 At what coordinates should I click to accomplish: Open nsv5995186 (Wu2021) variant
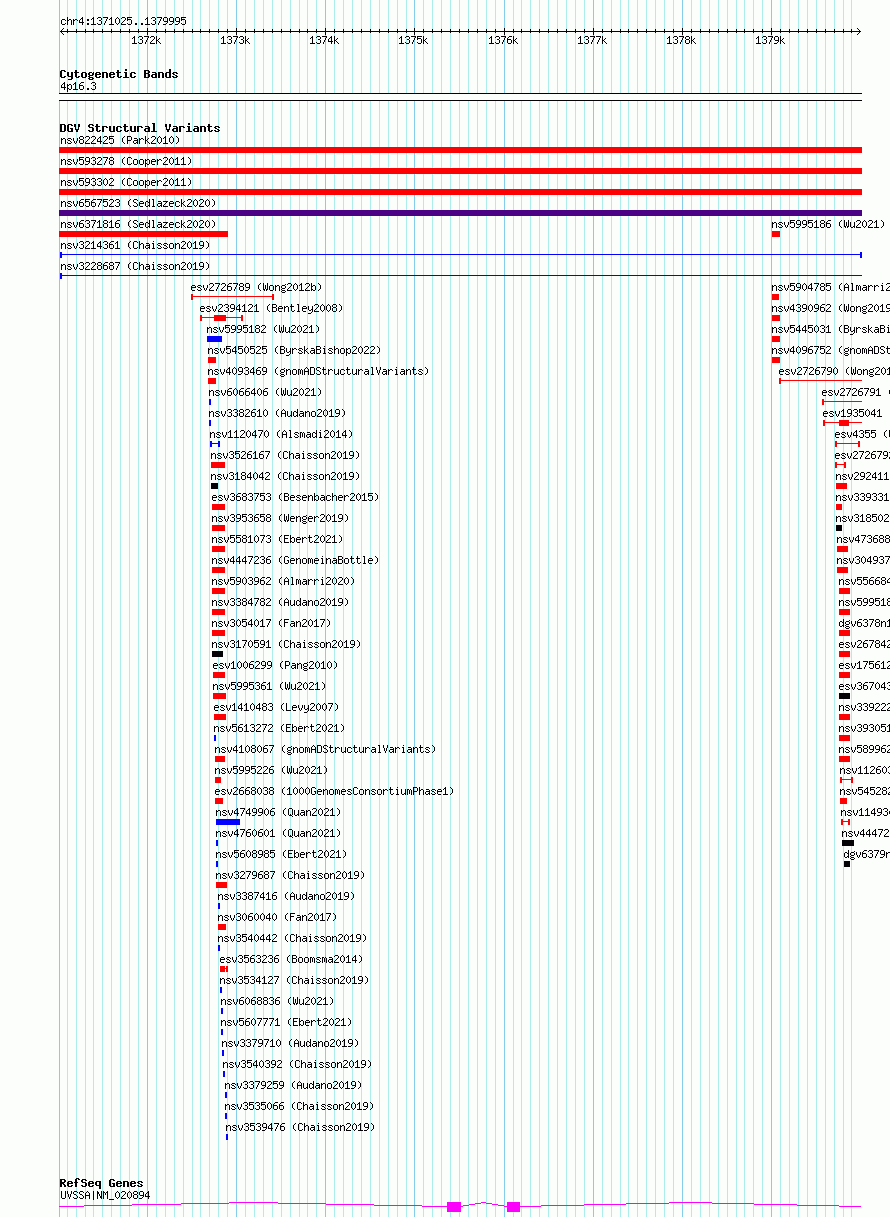828,224
